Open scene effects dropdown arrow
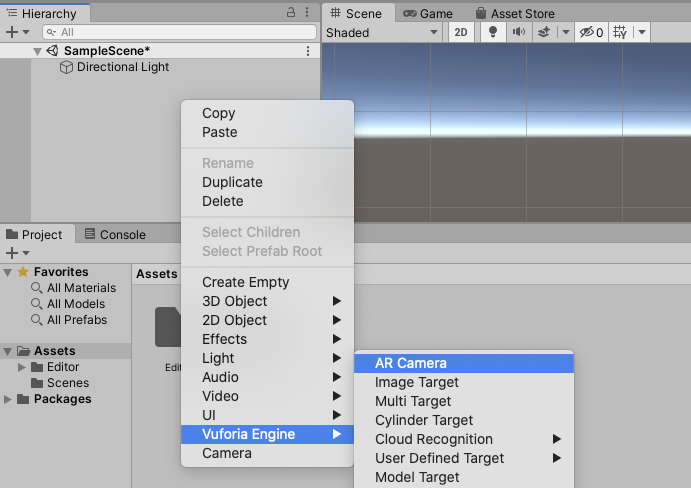Viewport: 691px width, 488px height. click(566, 32)
